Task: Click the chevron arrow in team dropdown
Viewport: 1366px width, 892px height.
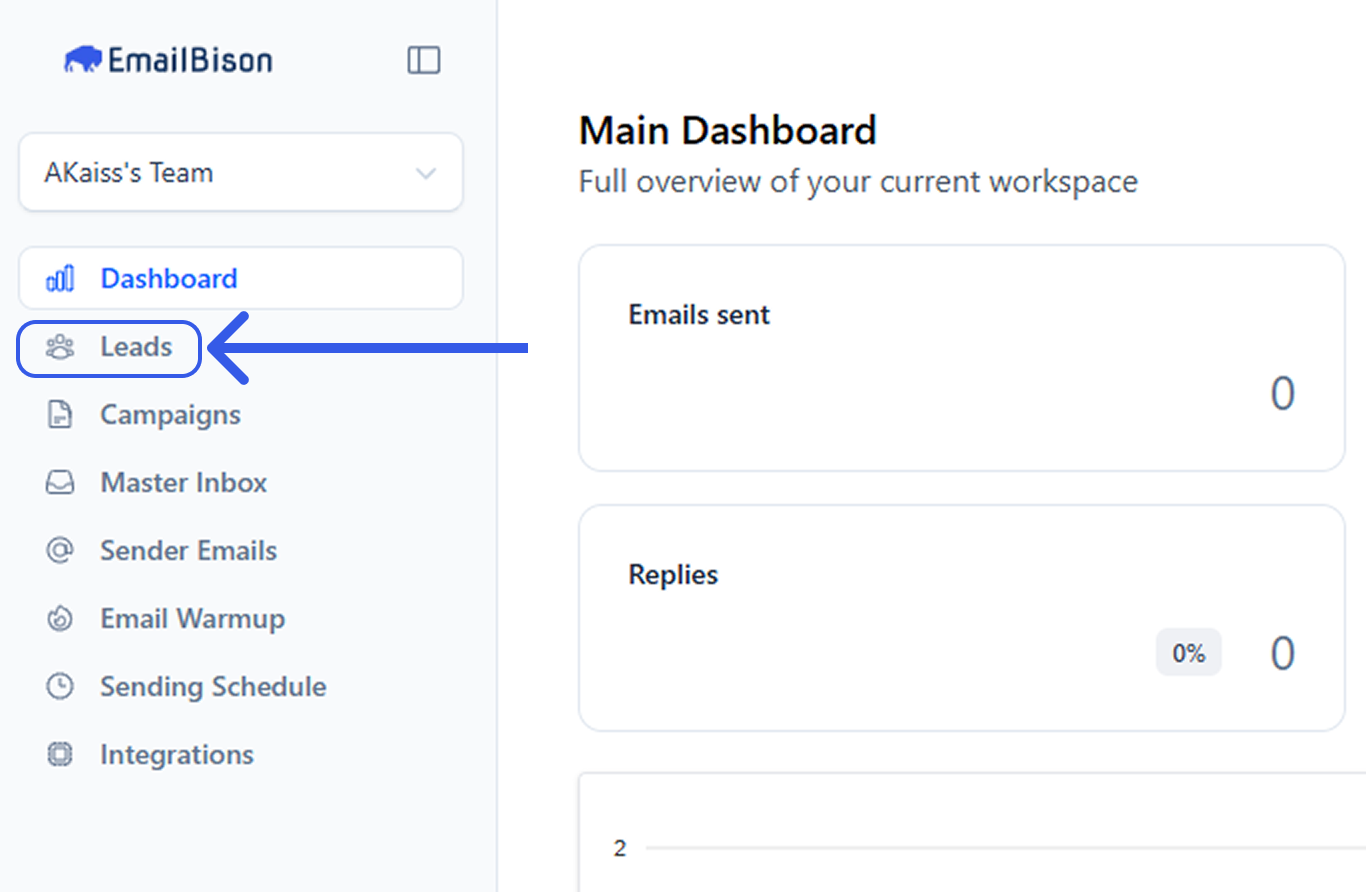Action: click(x=426, y=174)
